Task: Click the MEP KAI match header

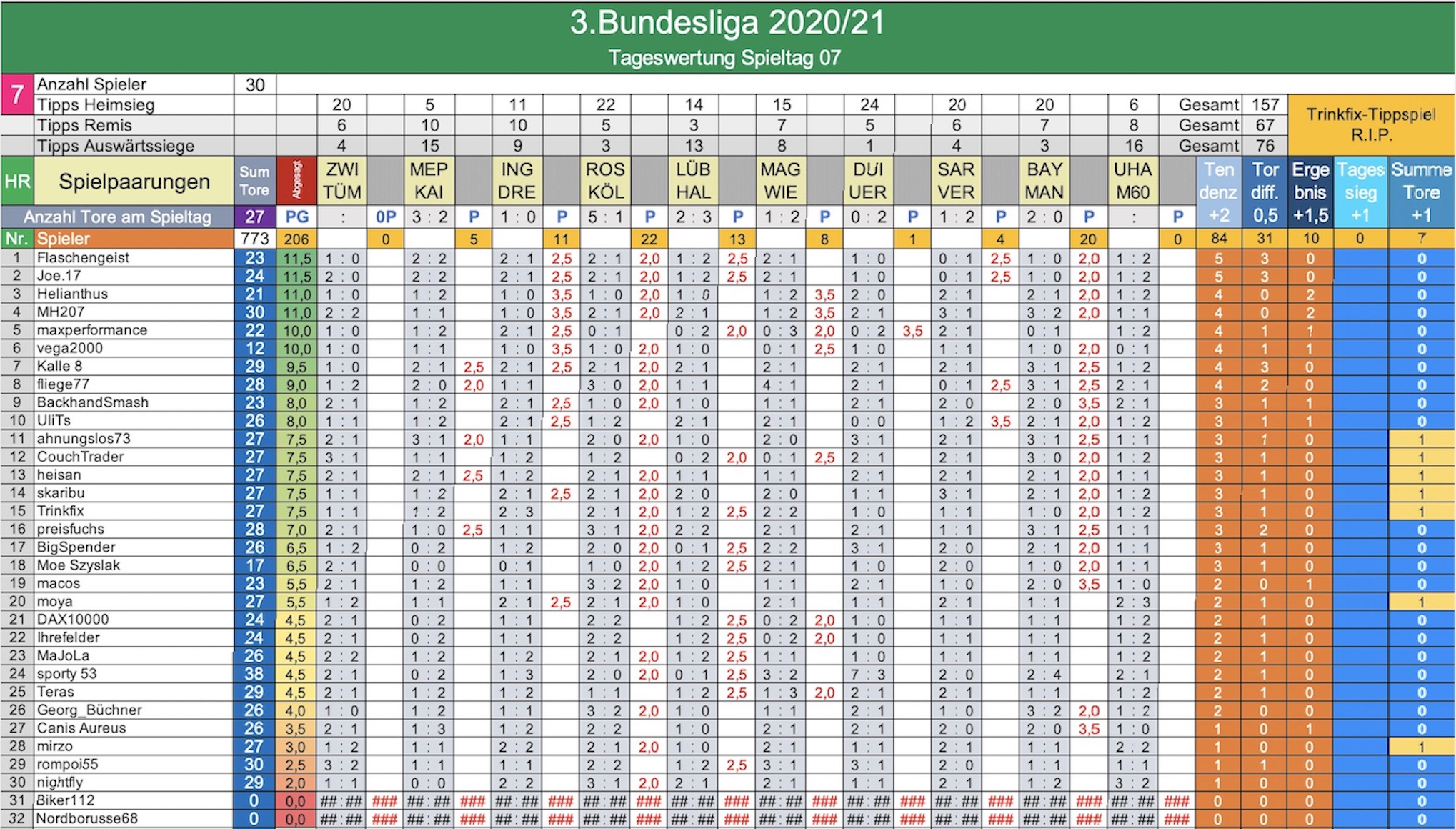Action: coord(429,181)
